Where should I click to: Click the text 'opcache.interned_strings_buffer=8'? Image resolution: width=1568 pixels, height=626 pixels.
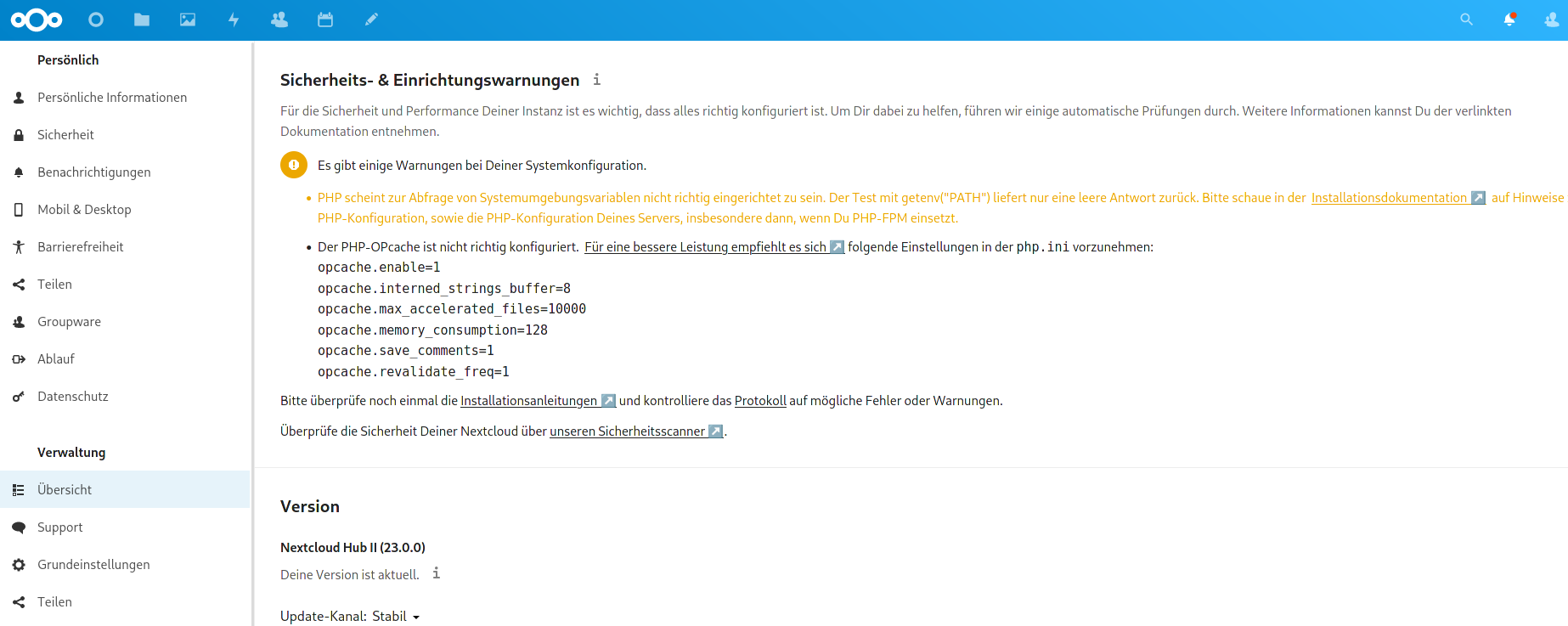click(x=444, y=289)
